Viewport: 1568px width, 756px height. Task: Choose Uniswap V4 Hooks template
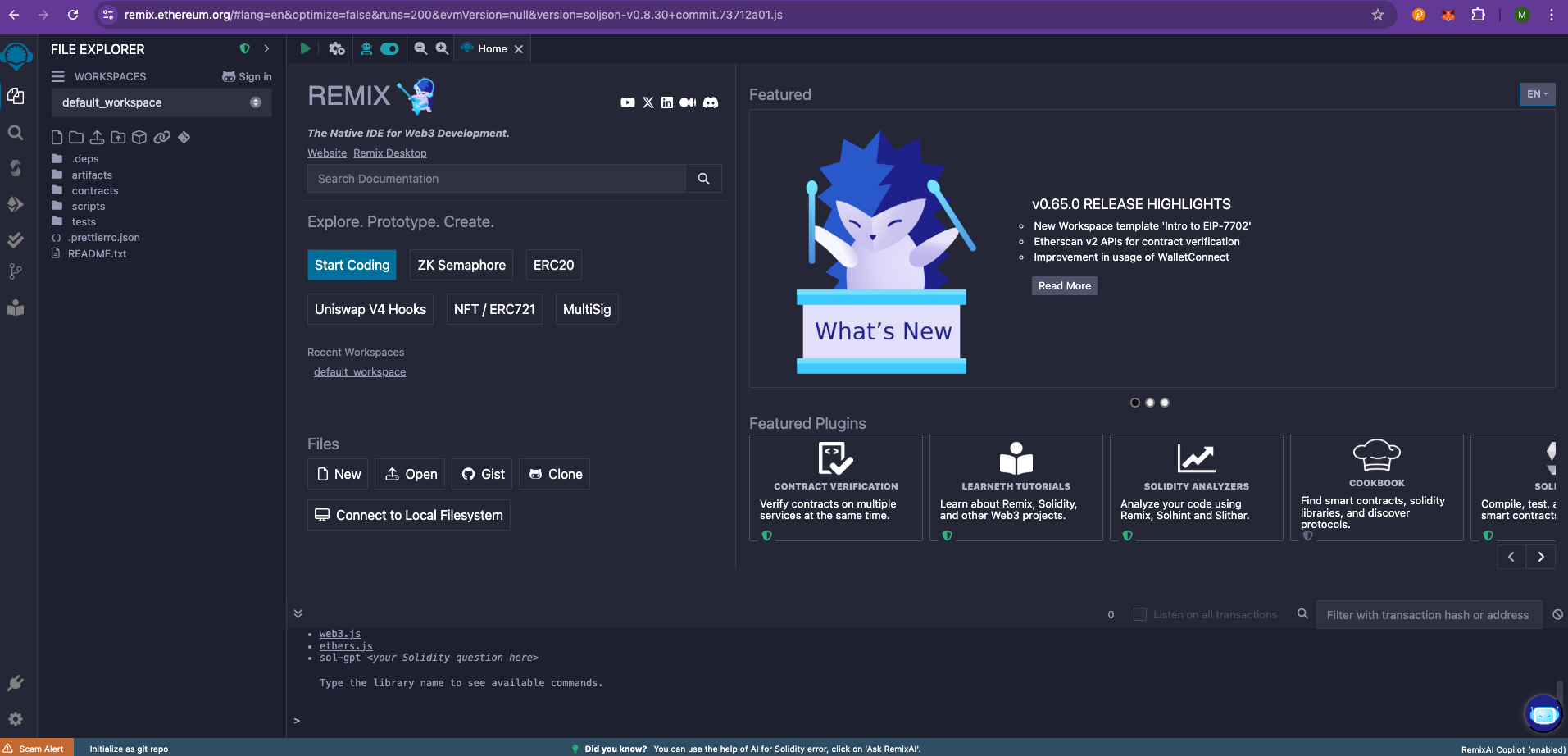point(370,309)
